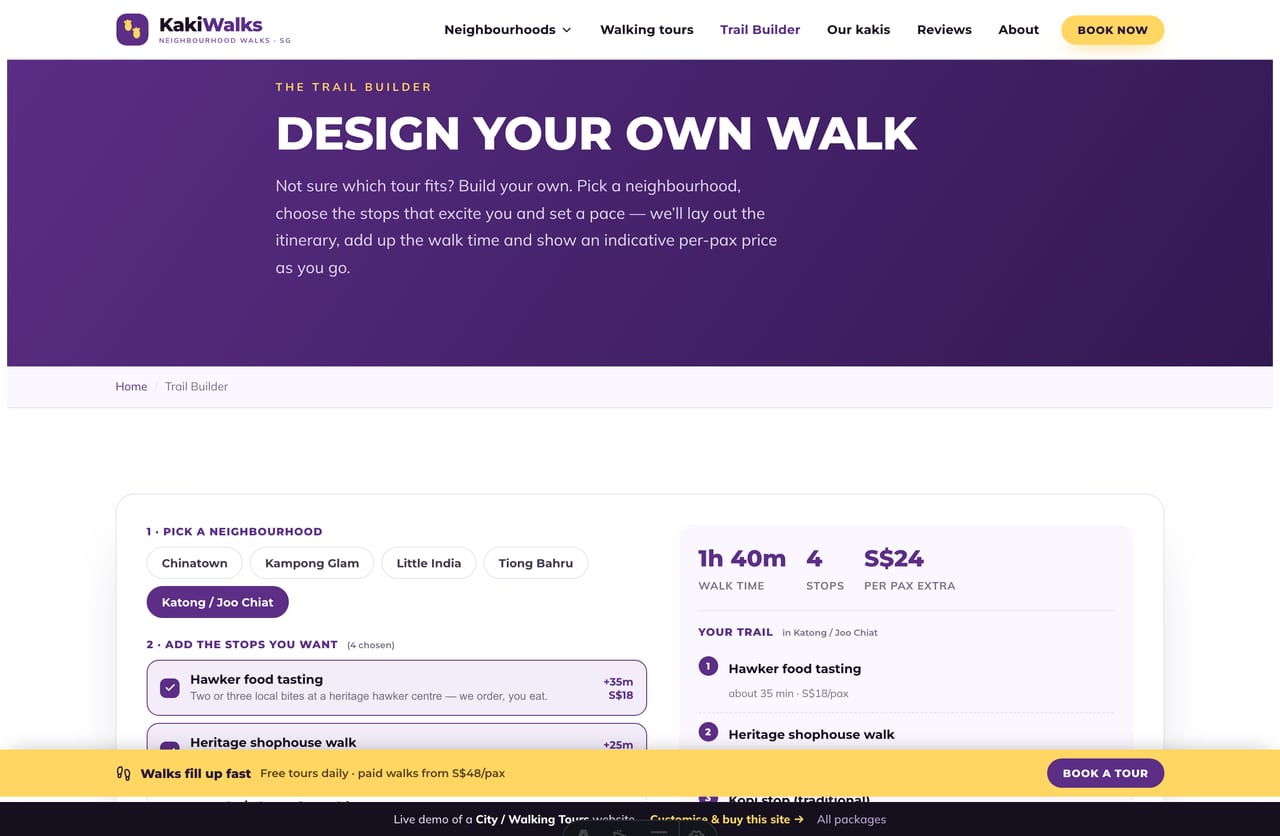The image size is (1280, 836).
Task: Click the step 1 Hawker food tasting trail entry
Action: [x=905, y=680]
